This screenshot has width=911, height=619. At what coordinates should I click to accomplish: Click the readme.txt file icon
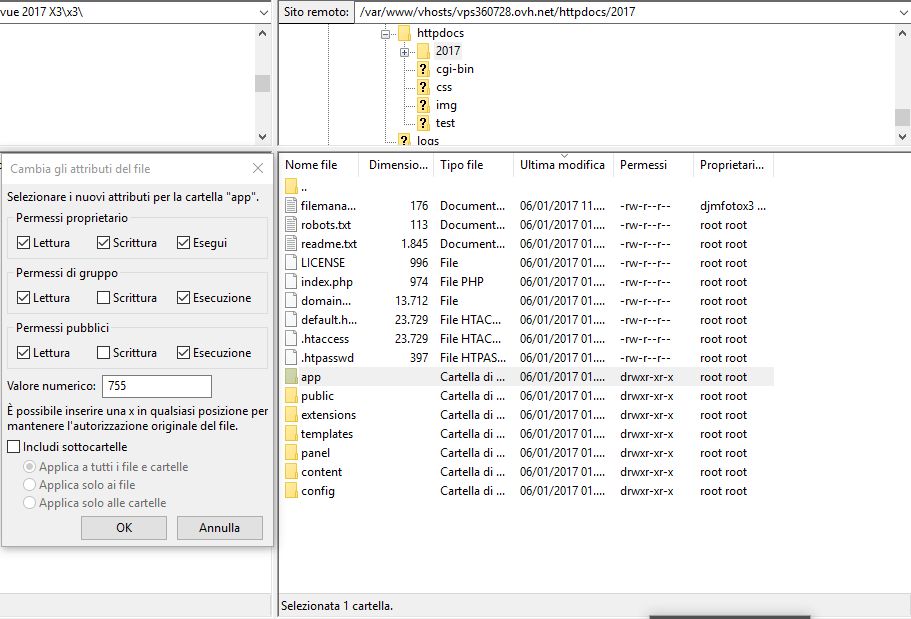tap(291, 244)
